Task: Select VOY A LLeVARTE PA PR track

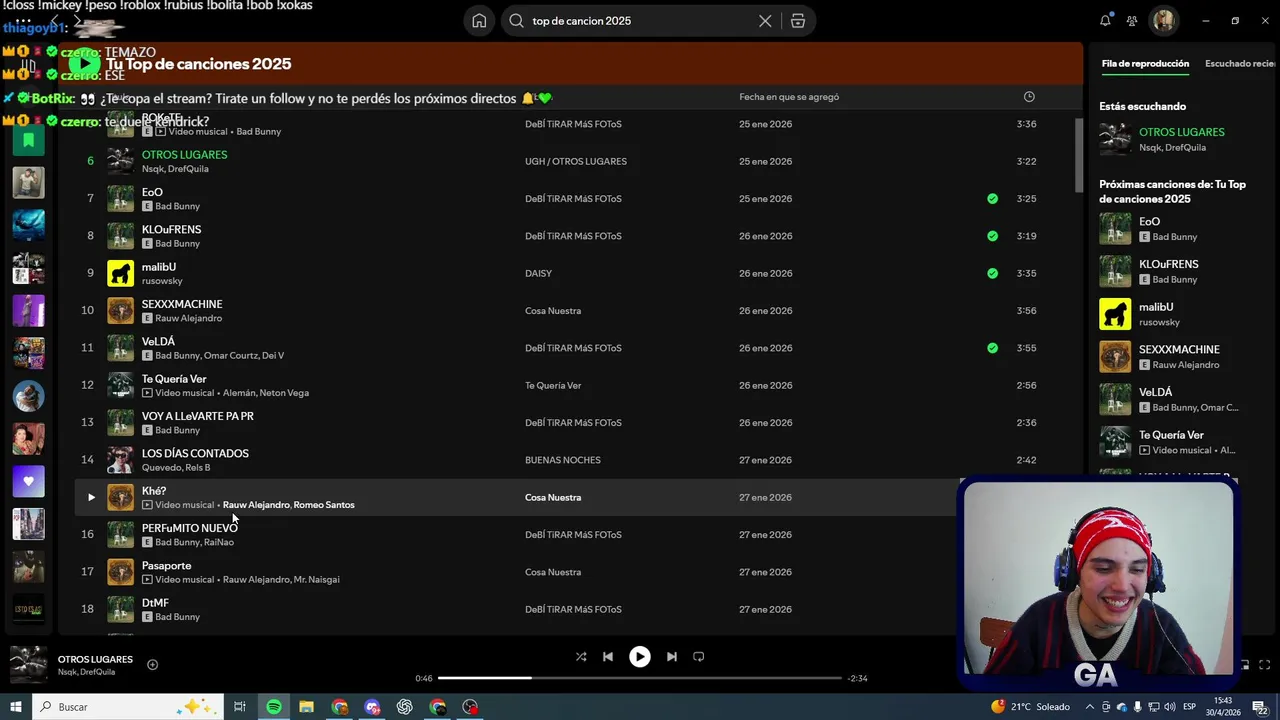Action: (198, 416)
